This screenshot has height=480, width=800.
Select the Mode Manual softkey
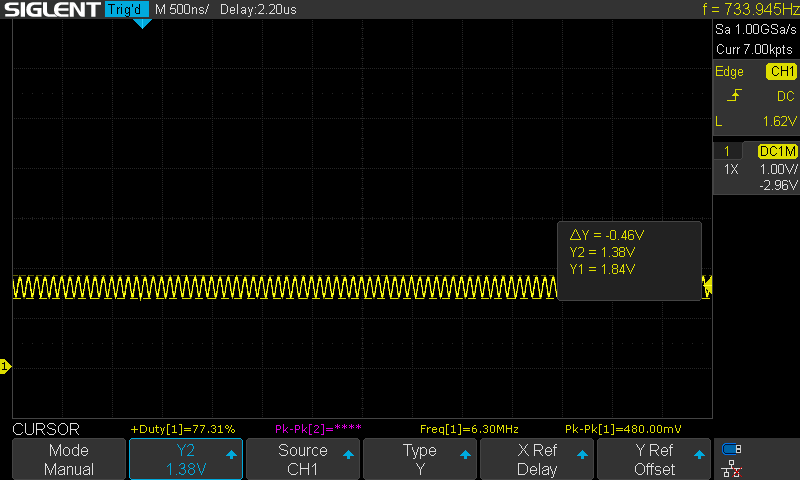click(x=69, y=459)
